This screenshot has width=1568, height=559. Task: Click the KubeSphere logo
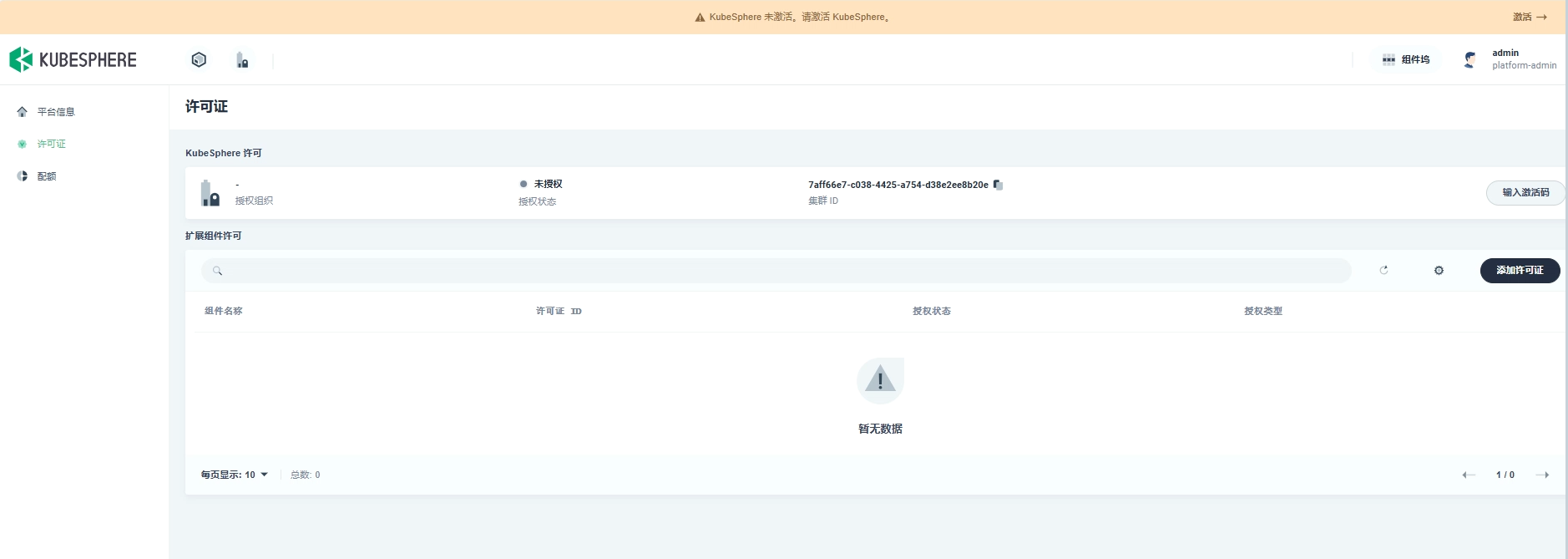tap(73, 60)
